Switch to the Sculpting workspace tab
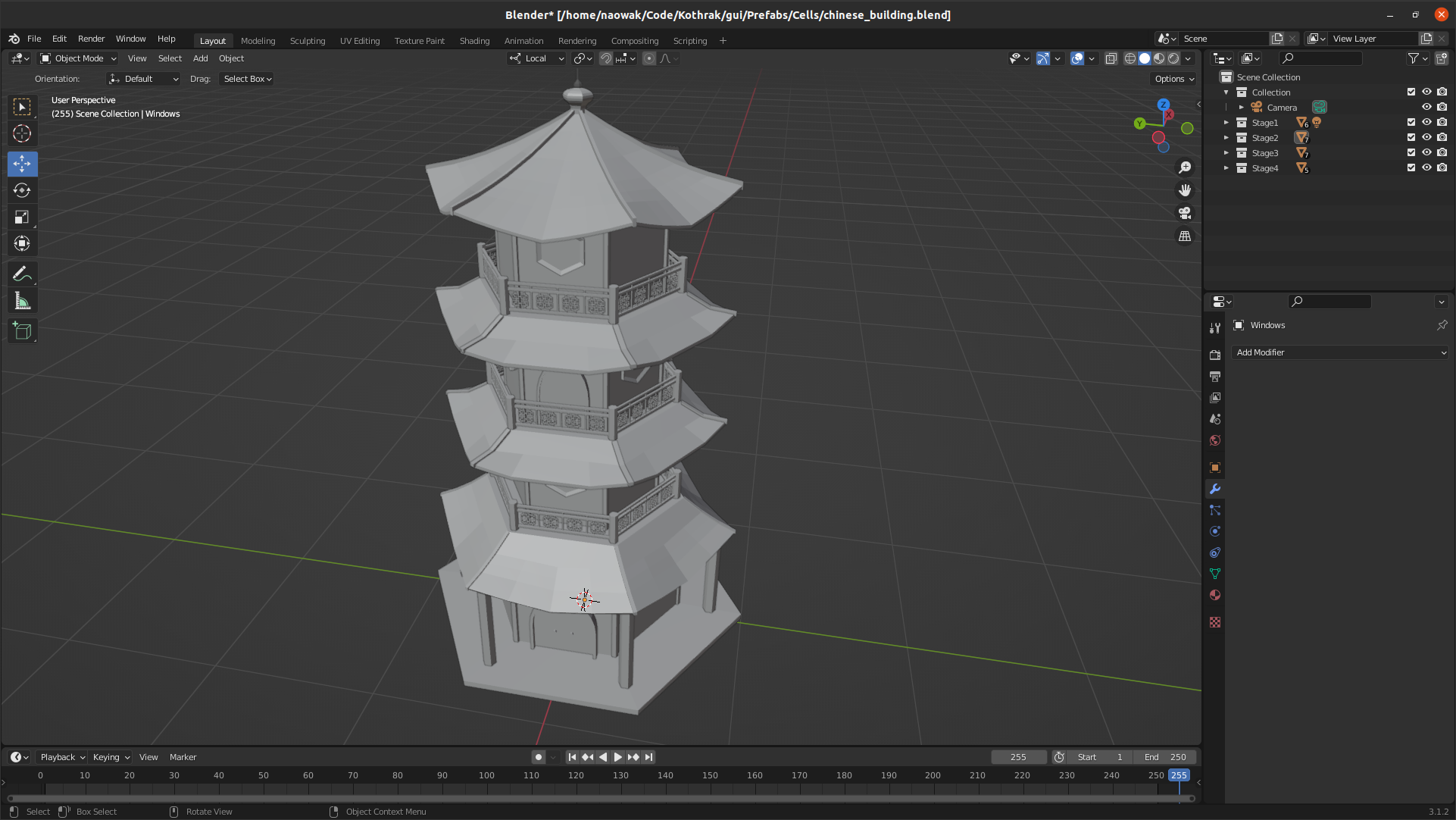Image resolution: width=1456 pixels, height=820 pixels. pyautogui.click(x=307, y=41)
